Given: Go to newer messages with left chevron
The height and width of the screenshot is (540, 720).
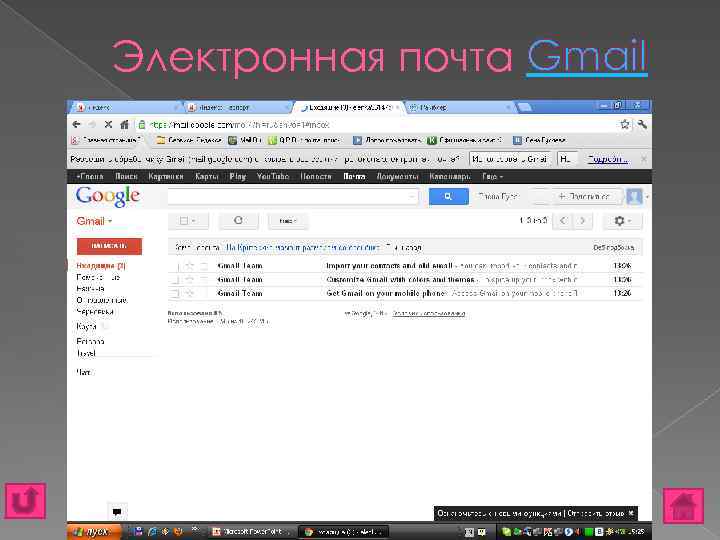Looking at the screenshot, I should coord(563,221).
